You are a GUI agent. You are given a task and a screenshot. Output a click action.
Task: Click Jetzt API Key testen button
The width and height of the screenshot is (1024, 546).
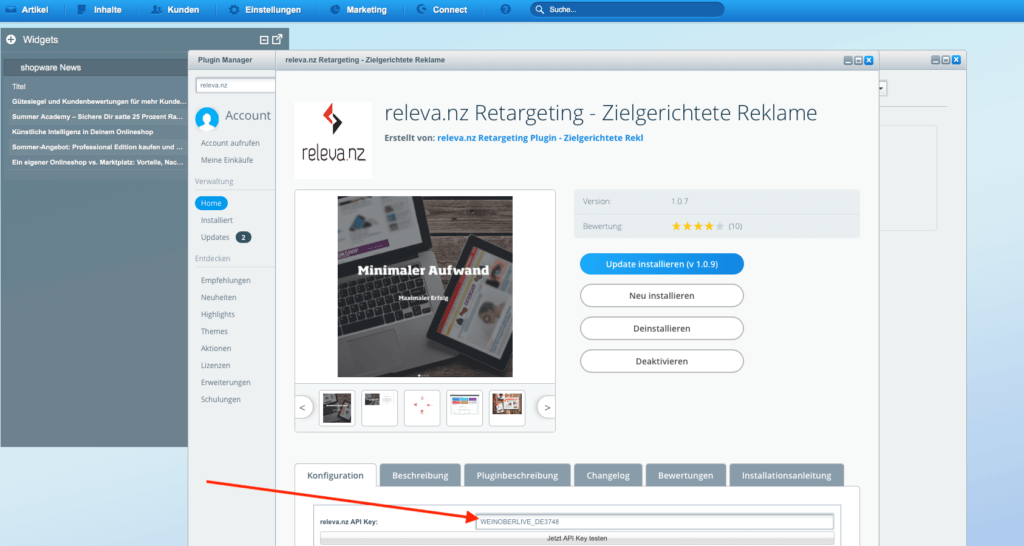click(x=577, y=538)
